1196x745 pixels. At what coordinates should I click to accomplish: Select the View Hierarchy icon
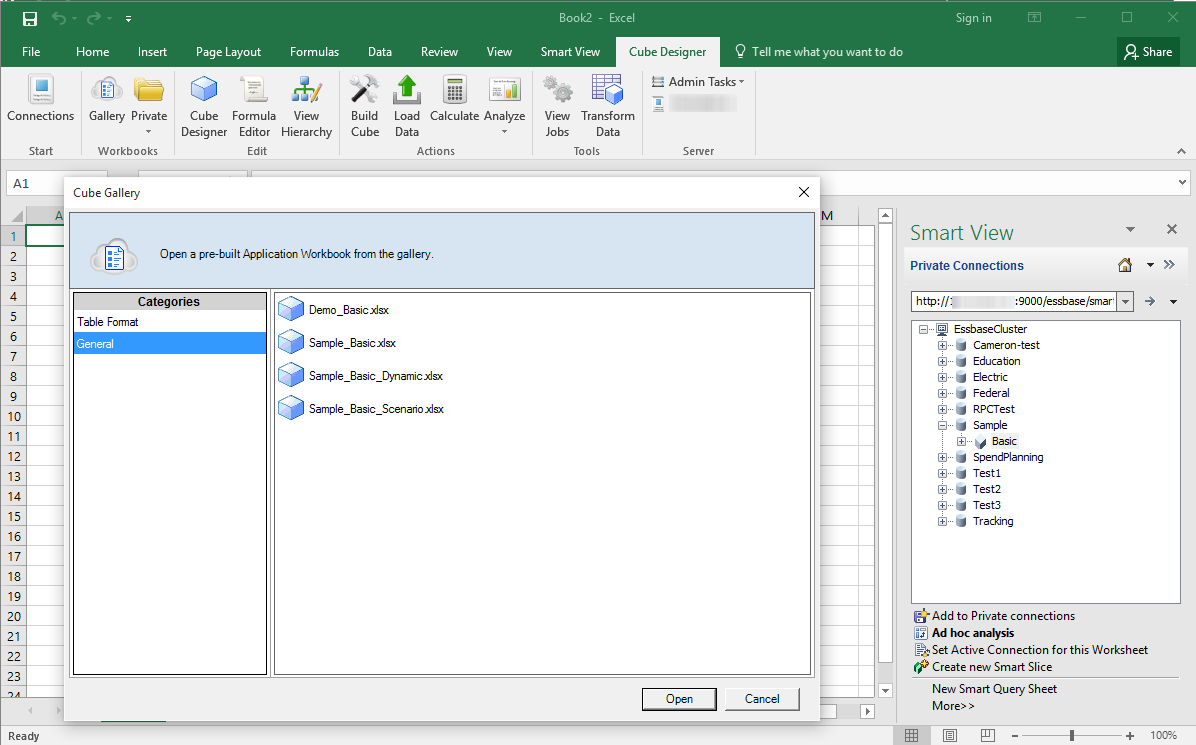[306, 107]
